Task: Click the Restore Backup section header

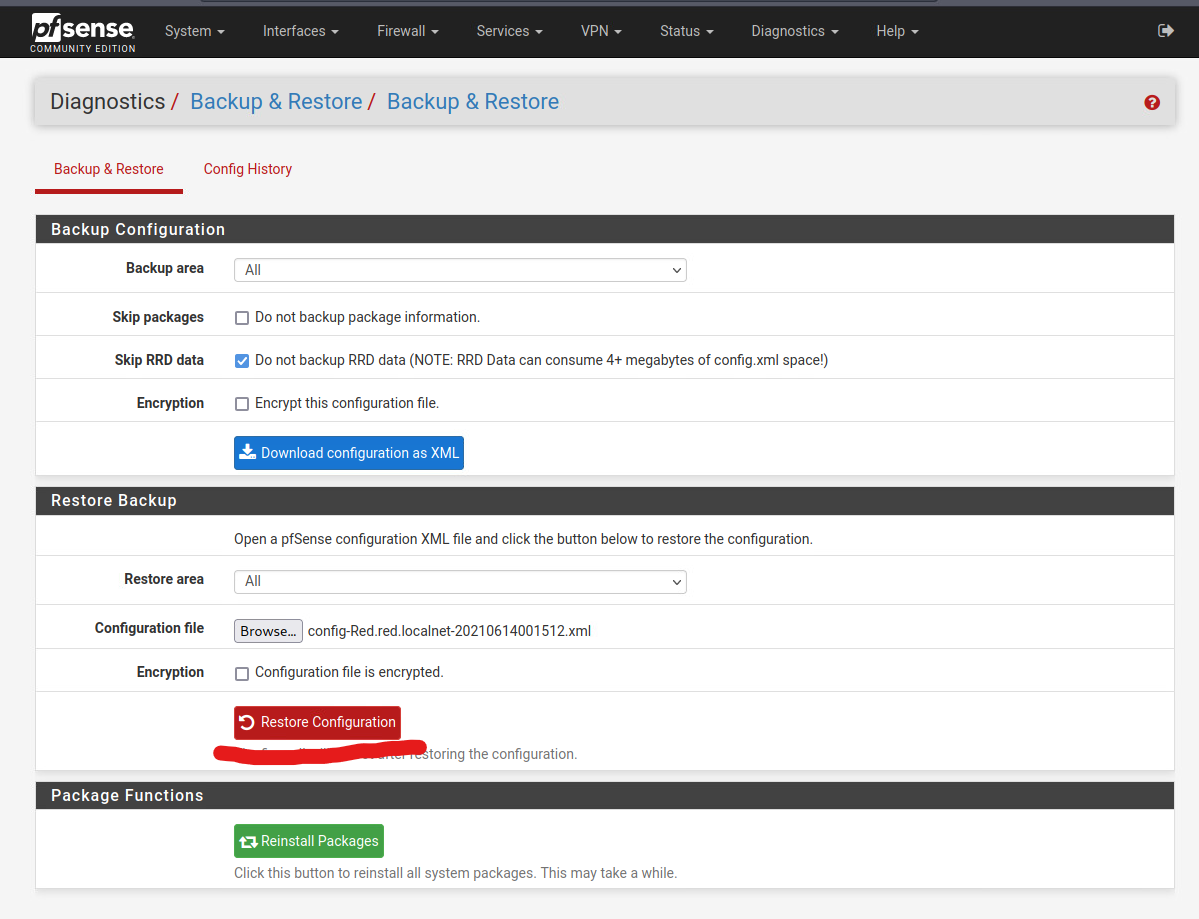Action: (605, 501)
